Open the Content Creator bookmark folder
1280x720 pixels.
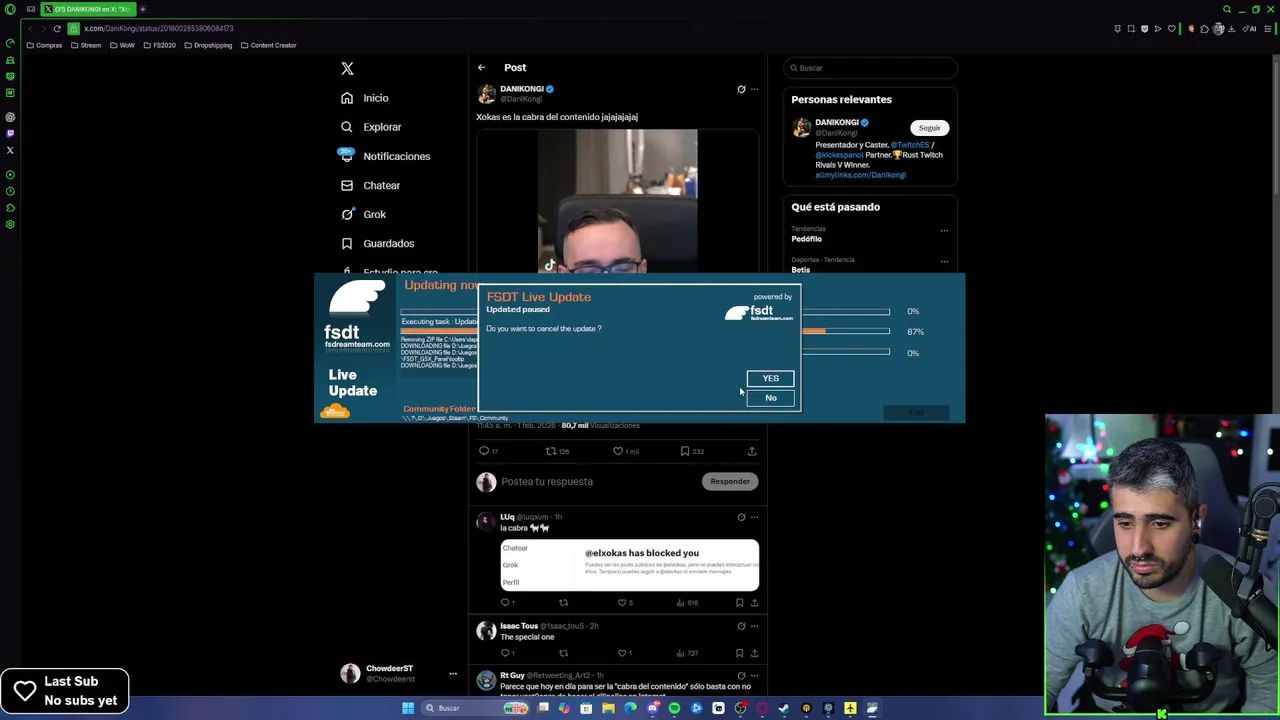tap(268, 45)
